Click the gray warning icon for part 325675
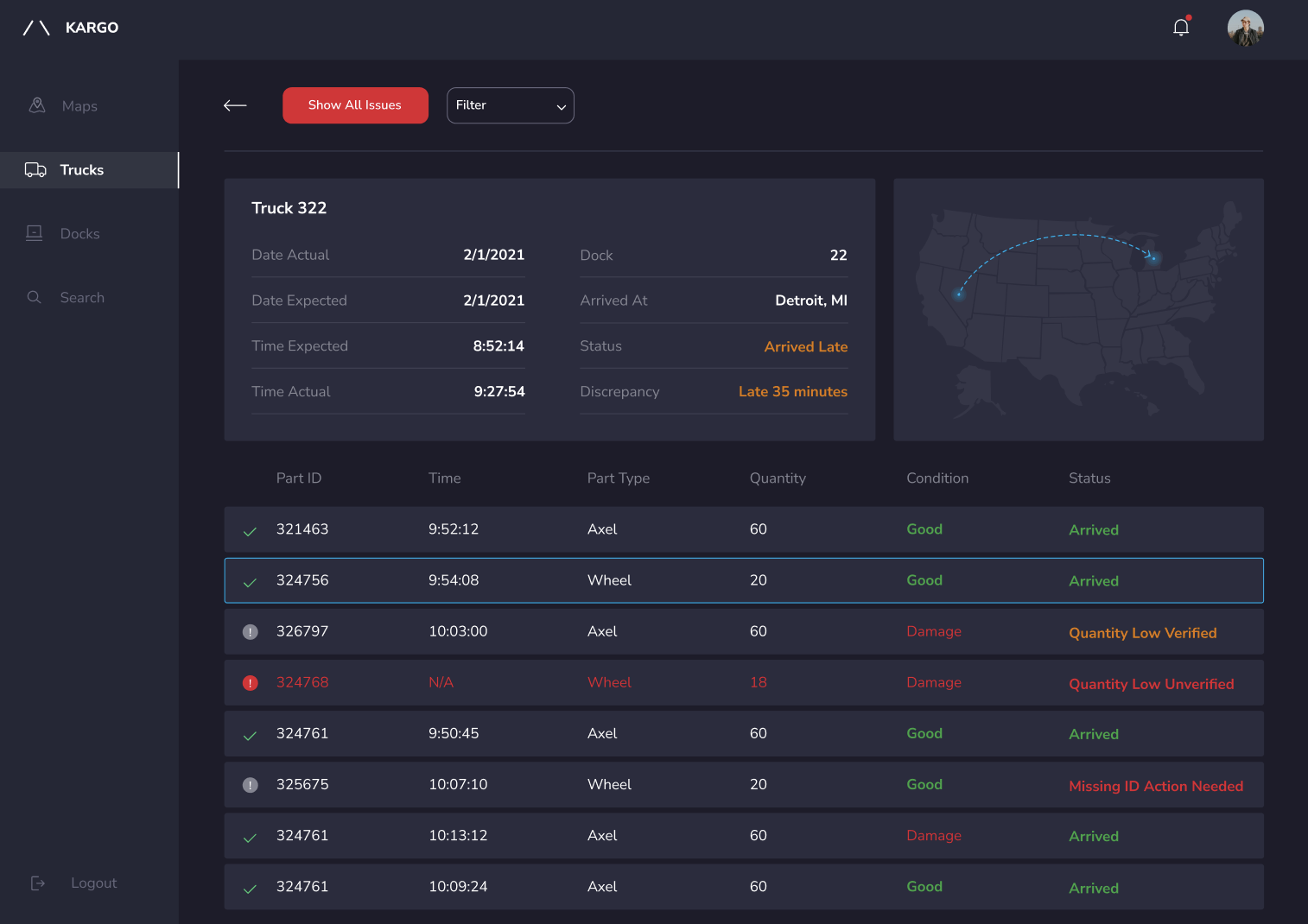This screenshot has width=1308, height=924. tap(251, 785)
